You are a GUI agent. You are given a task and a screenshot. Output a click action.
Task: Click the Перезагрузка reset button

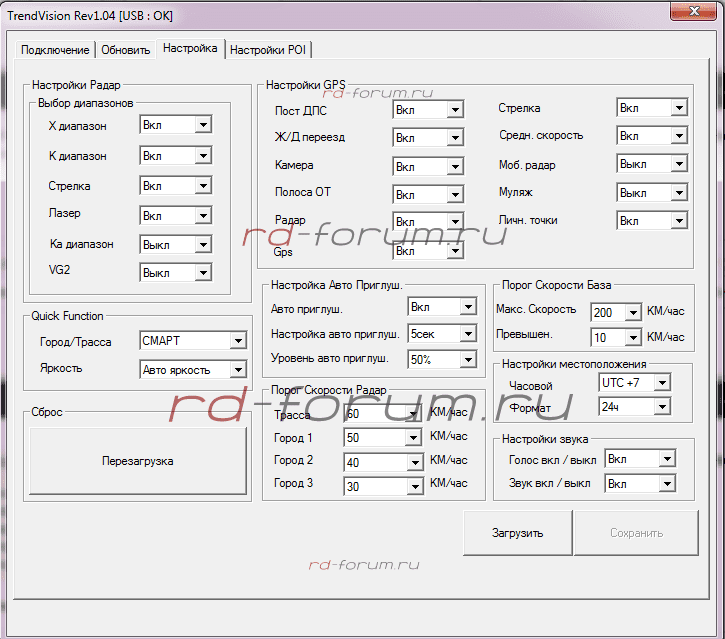point(138,461)
